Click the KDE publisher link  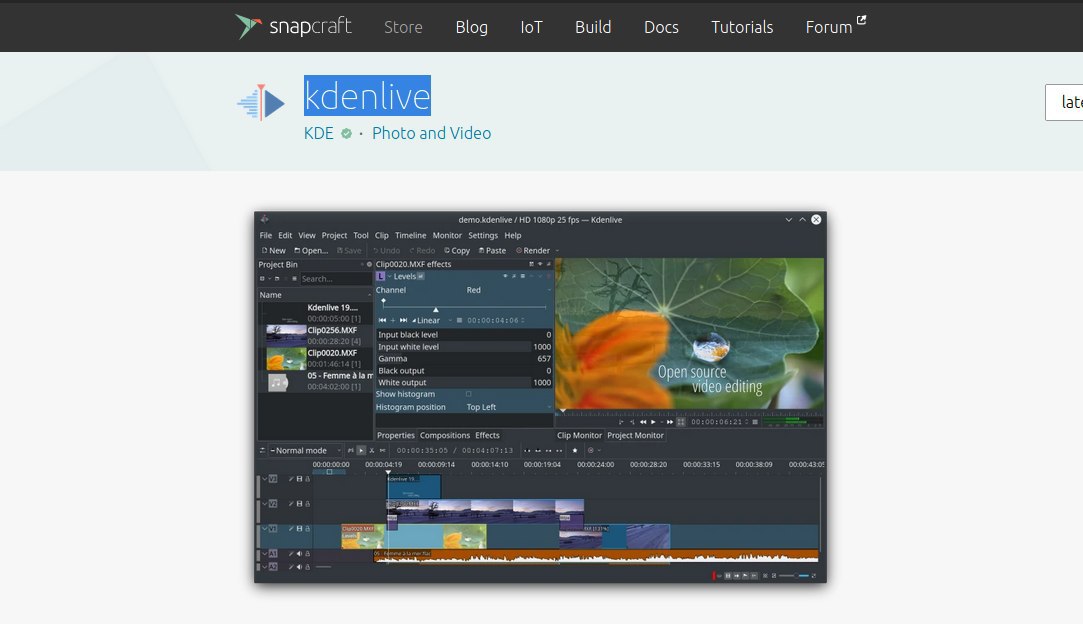[x=318, y=133]
